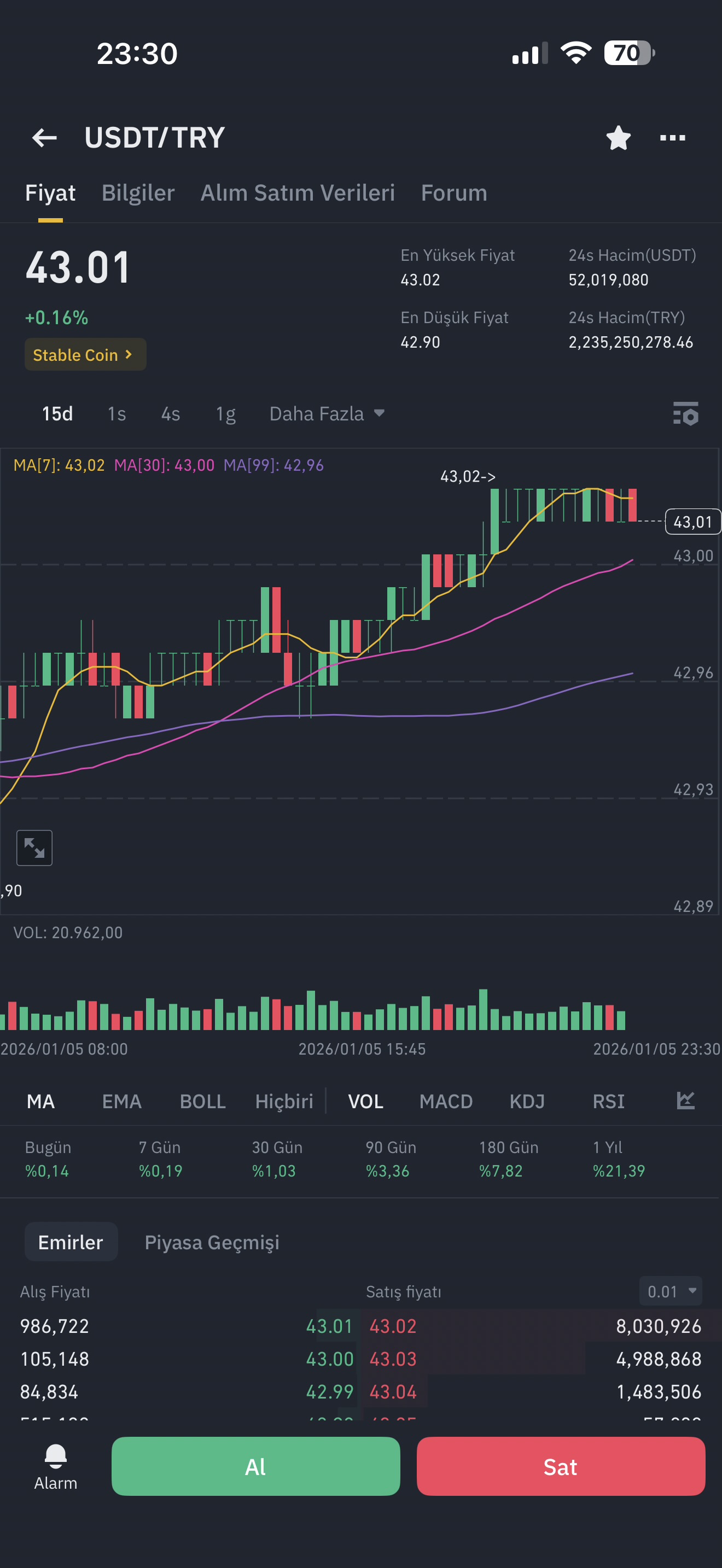Image resolution: width=722 pixels, height=1568 pixels.
Task: Tap the battery status icon
Action: (629, 53)
